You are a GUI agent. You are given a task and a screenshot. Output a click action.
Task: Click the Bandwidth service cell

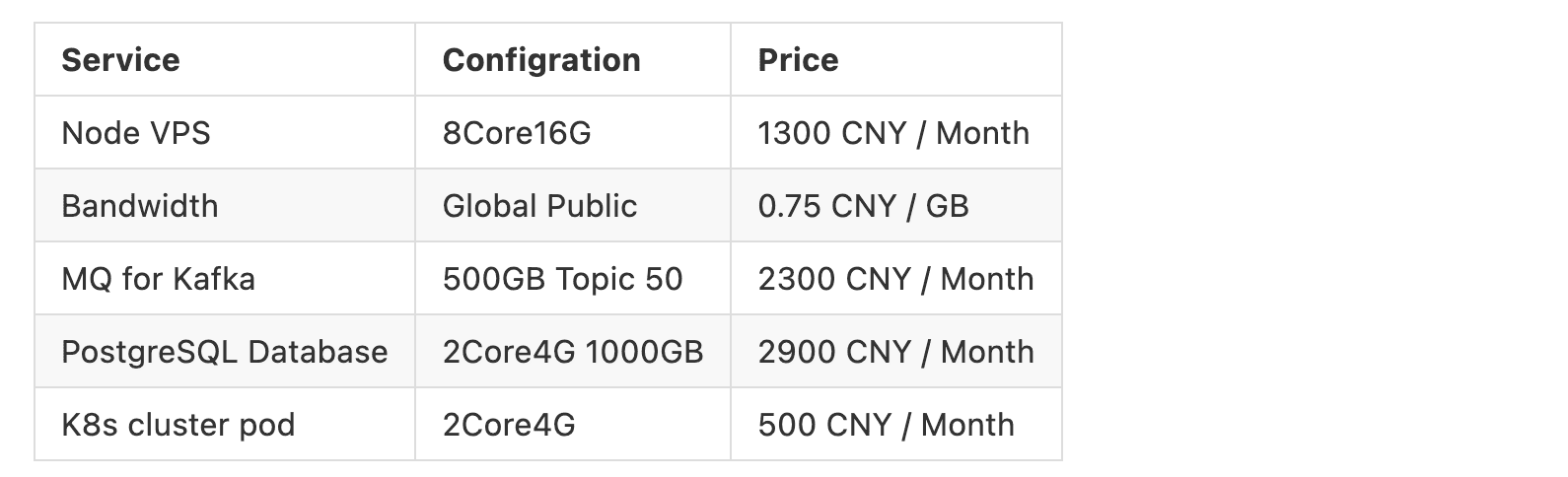[x=140, y=206]
